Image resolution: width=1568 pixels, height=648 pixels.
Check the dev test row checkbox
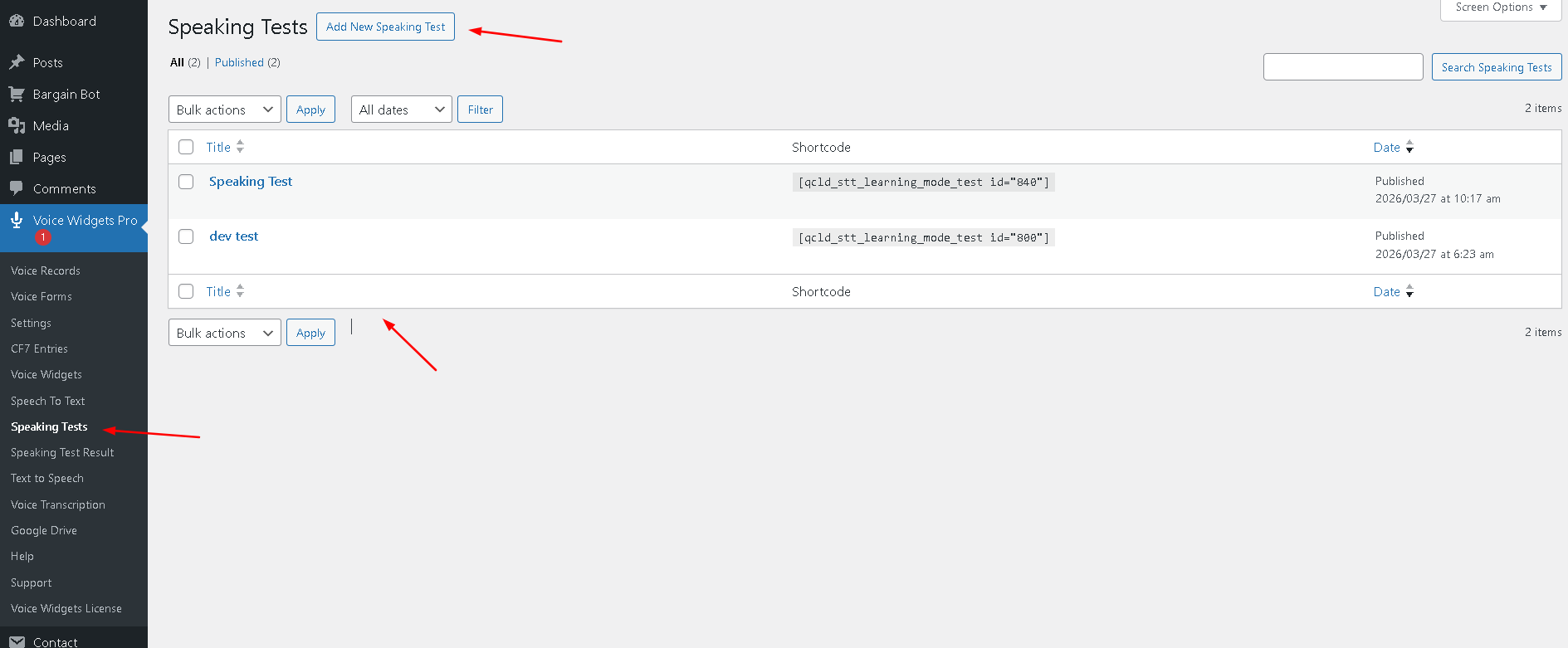point(186,236)
